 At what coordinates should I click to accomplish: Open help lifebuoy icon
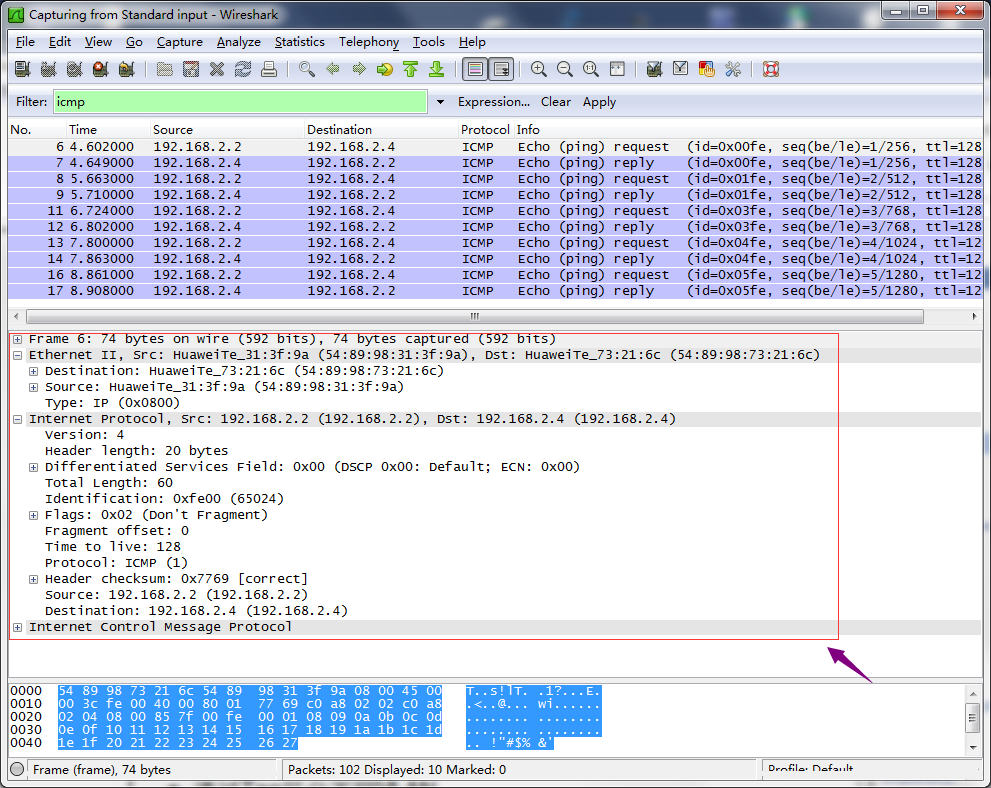click(x=771, y=69)
